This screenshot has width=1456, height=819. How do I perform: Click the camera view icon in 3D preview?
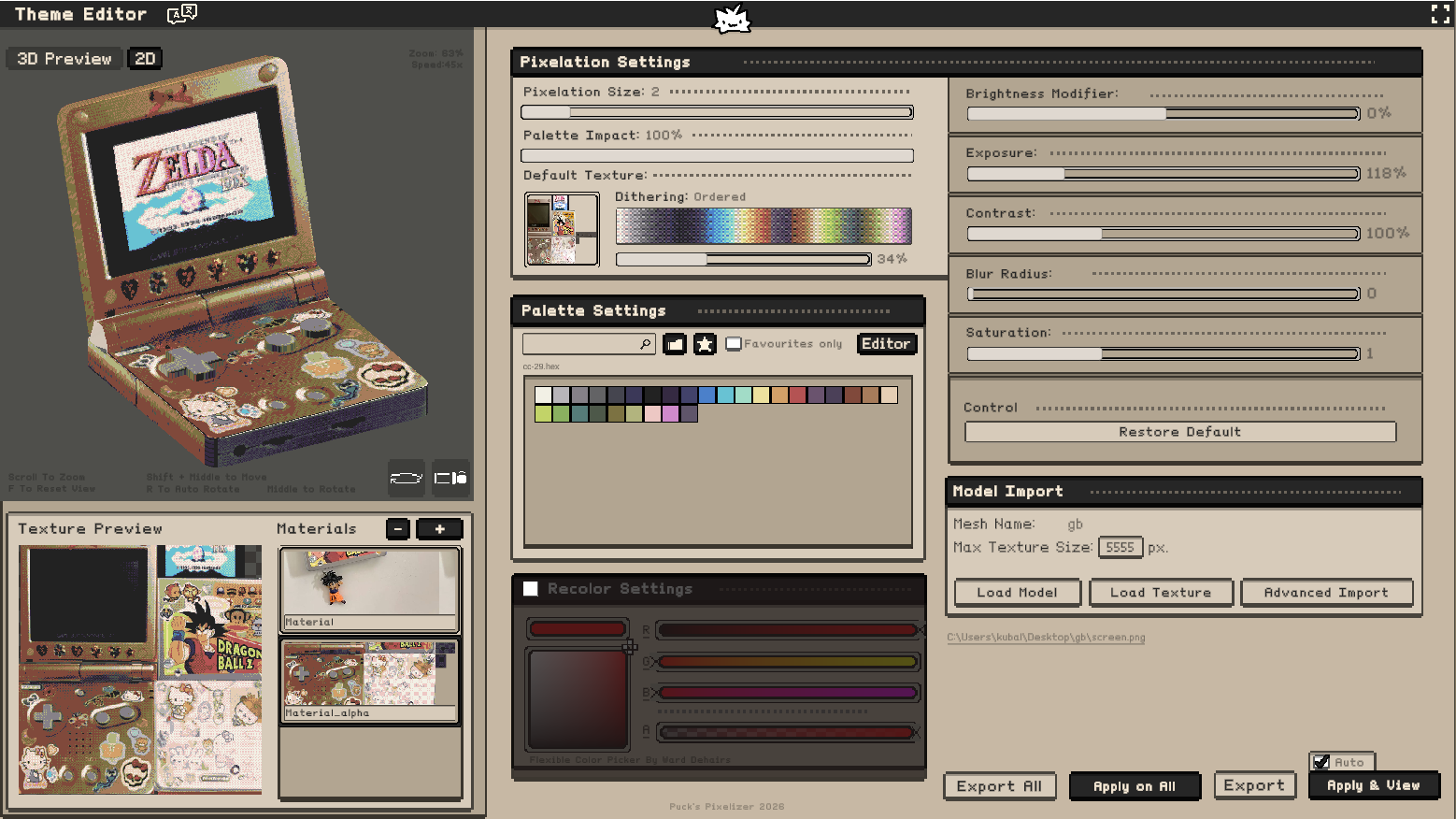pos(450,478)
